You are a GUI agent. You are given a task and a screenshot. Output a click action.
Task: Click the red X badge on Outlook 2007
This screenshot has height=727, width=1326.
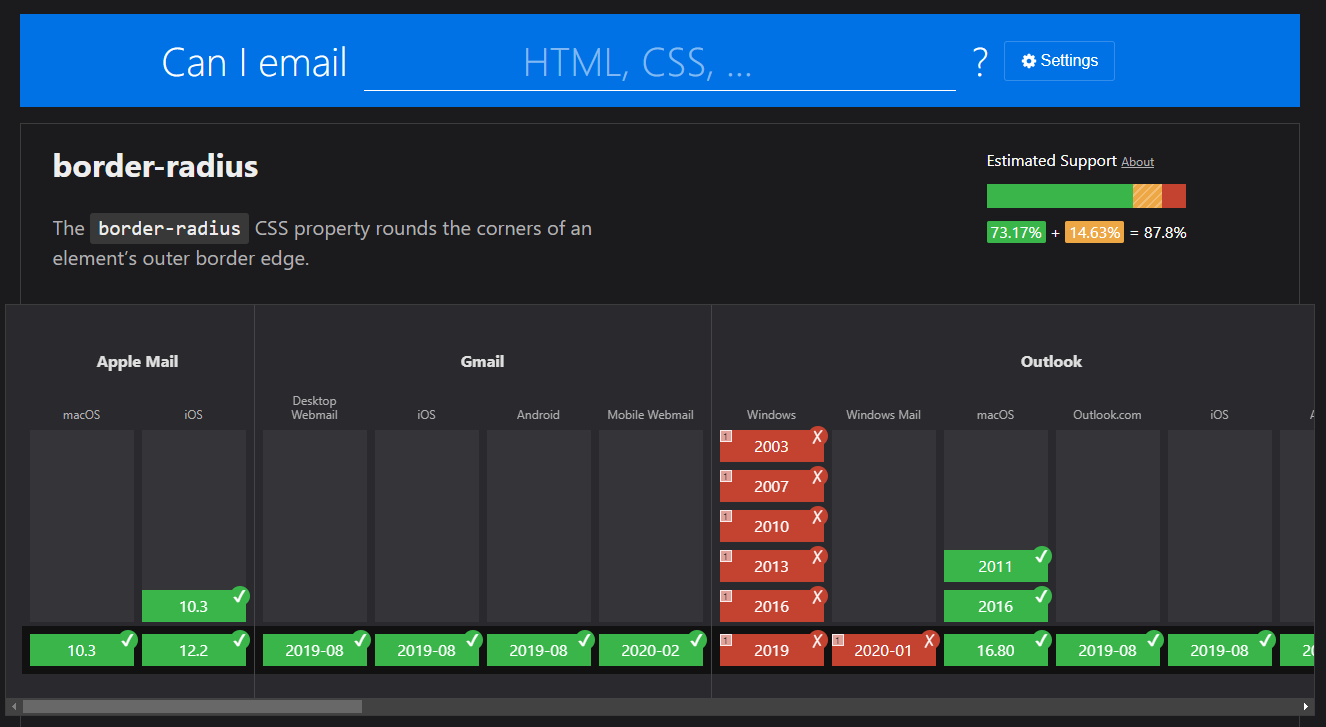(x=817, y=476)
